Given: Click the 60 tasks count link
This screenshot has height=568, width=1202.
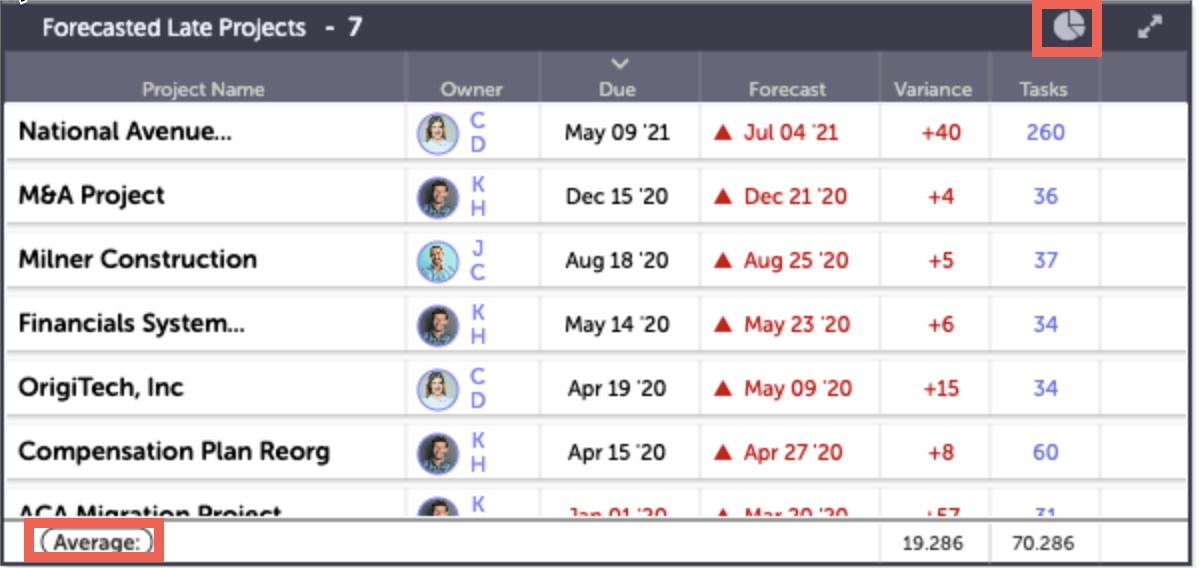Looking at the screenshot, I should click(1045, 452).
